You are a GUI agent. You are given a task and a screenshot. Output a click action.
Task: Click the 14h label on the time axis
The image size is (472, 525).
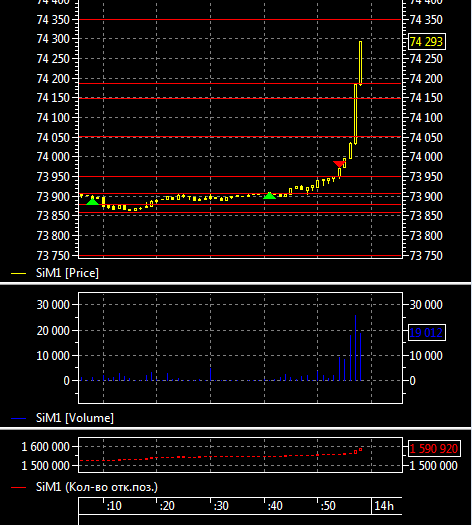[x=384, y=506]
